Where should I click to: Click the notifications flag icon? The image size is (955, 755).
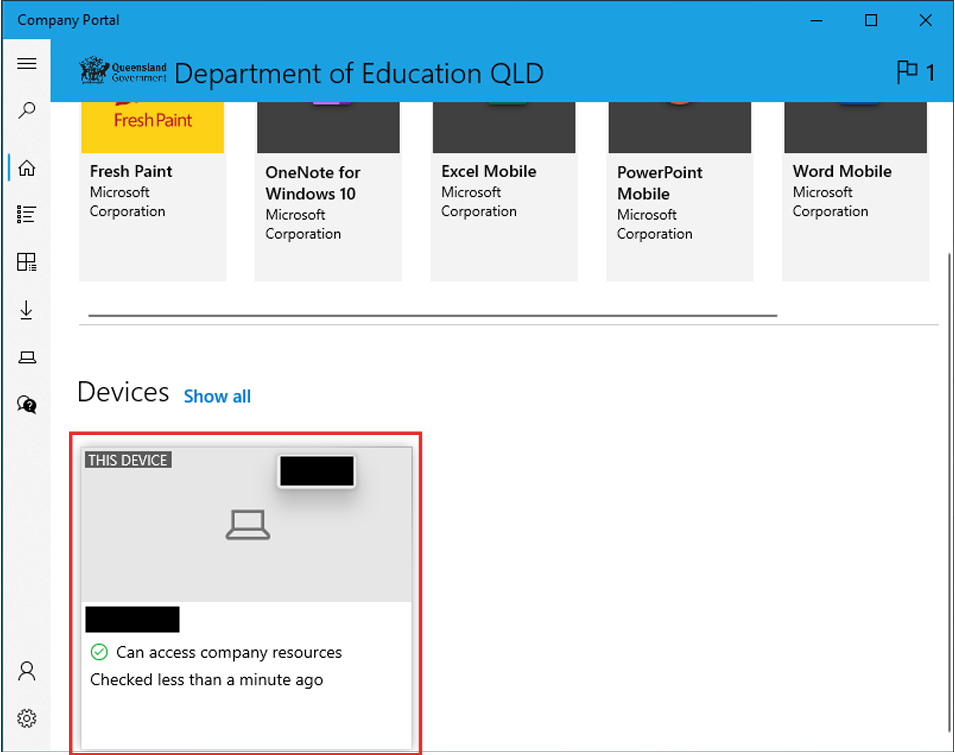[907, 72]
